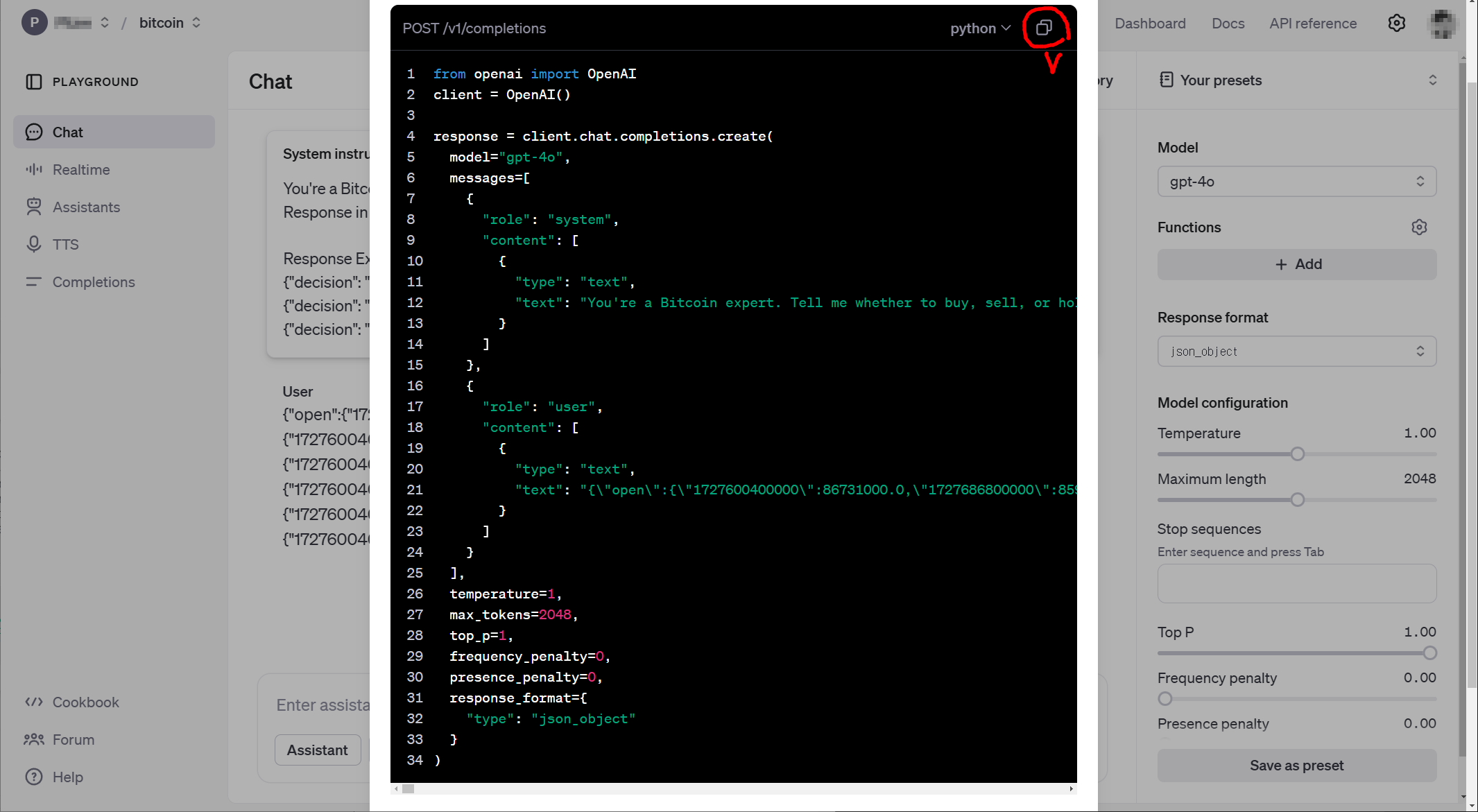Click the Stop sequences input box
Image resolution: width=1478 pixels, height=812 pixels.
pos(1296,583)
